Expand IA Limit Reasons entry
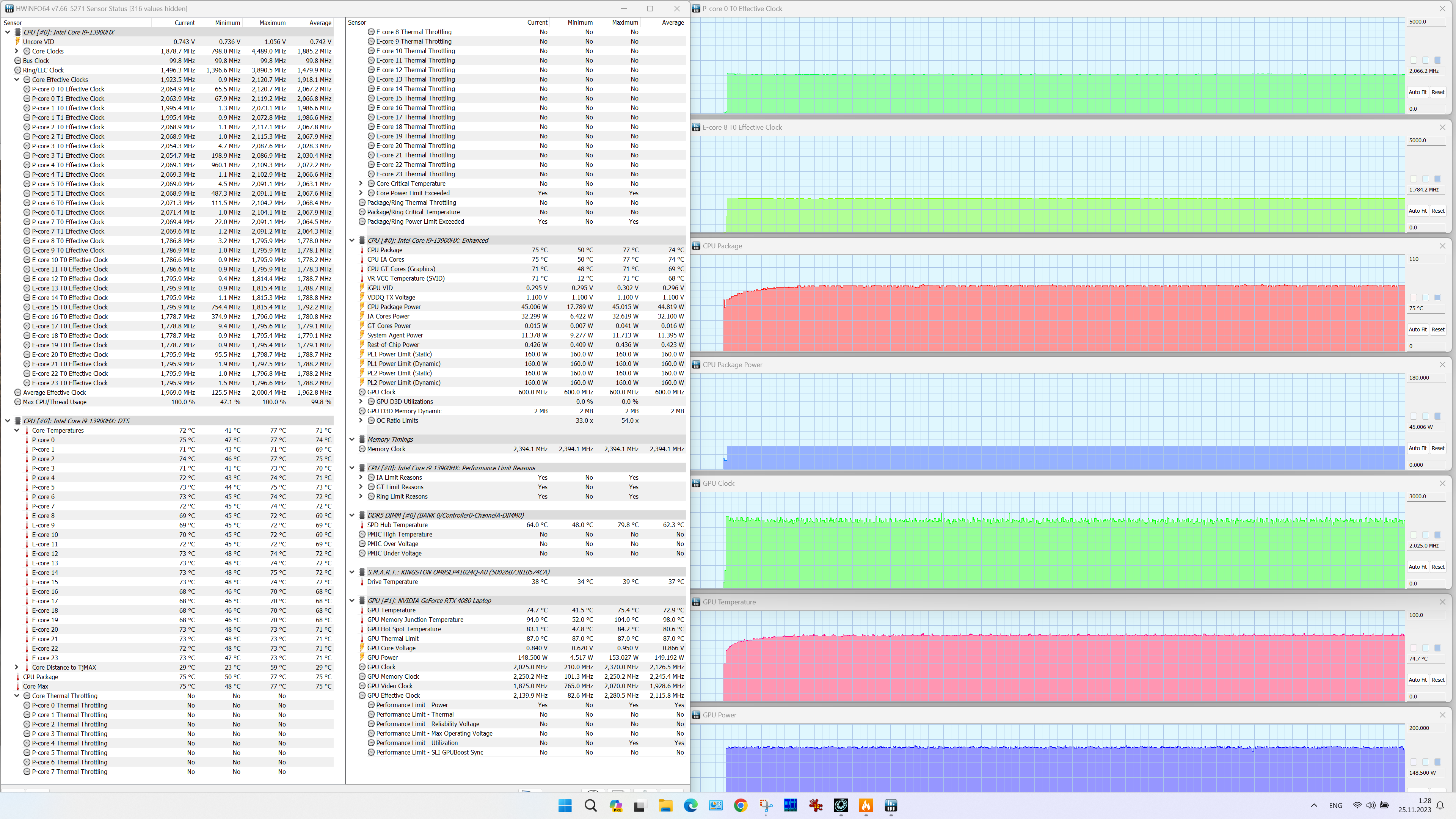 (361, 478)
